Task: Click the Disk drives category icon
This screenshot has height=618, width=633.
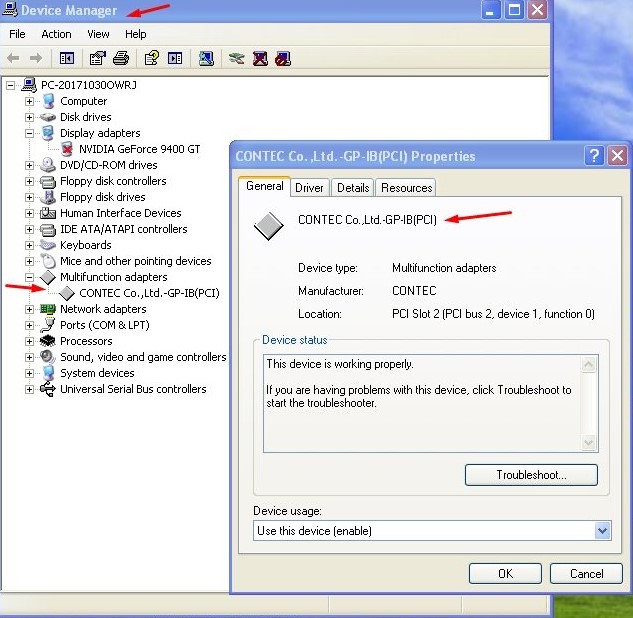Action: click(x=48, y=117)
